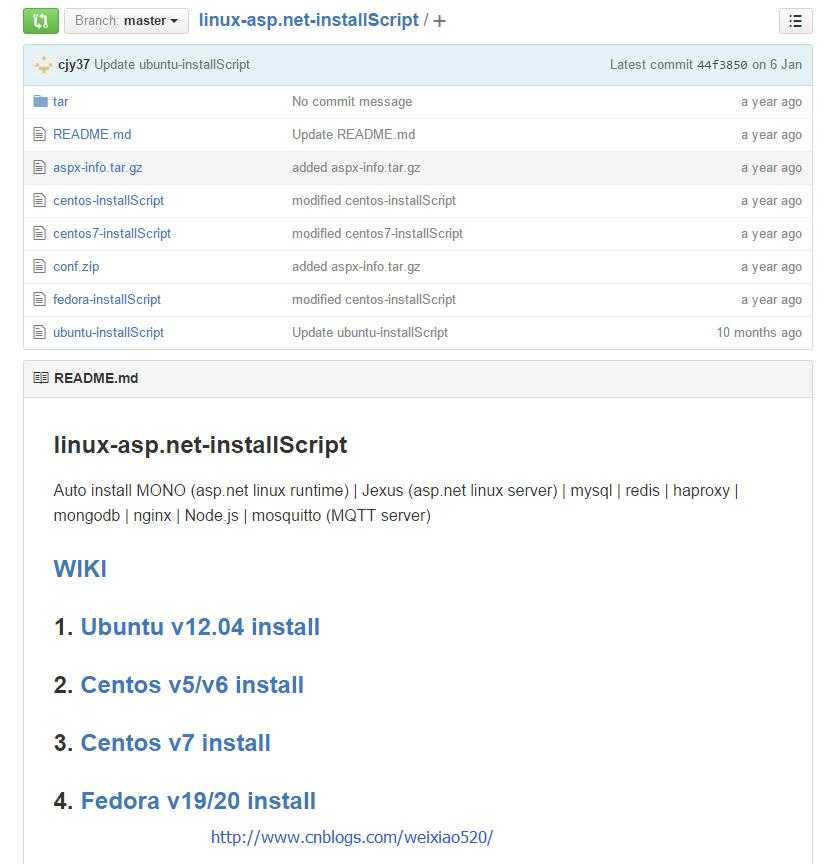This screenshot has width=827, height=864.
Task: Open the Branch: master dropdown
Action: tap(126, 21)
